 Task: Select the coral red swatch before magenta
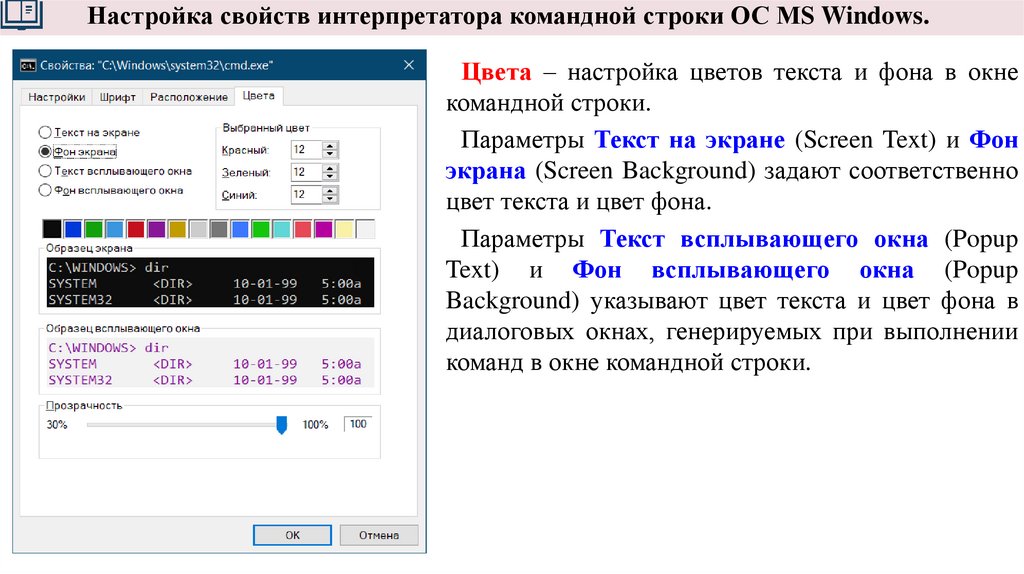pos(303,229)
